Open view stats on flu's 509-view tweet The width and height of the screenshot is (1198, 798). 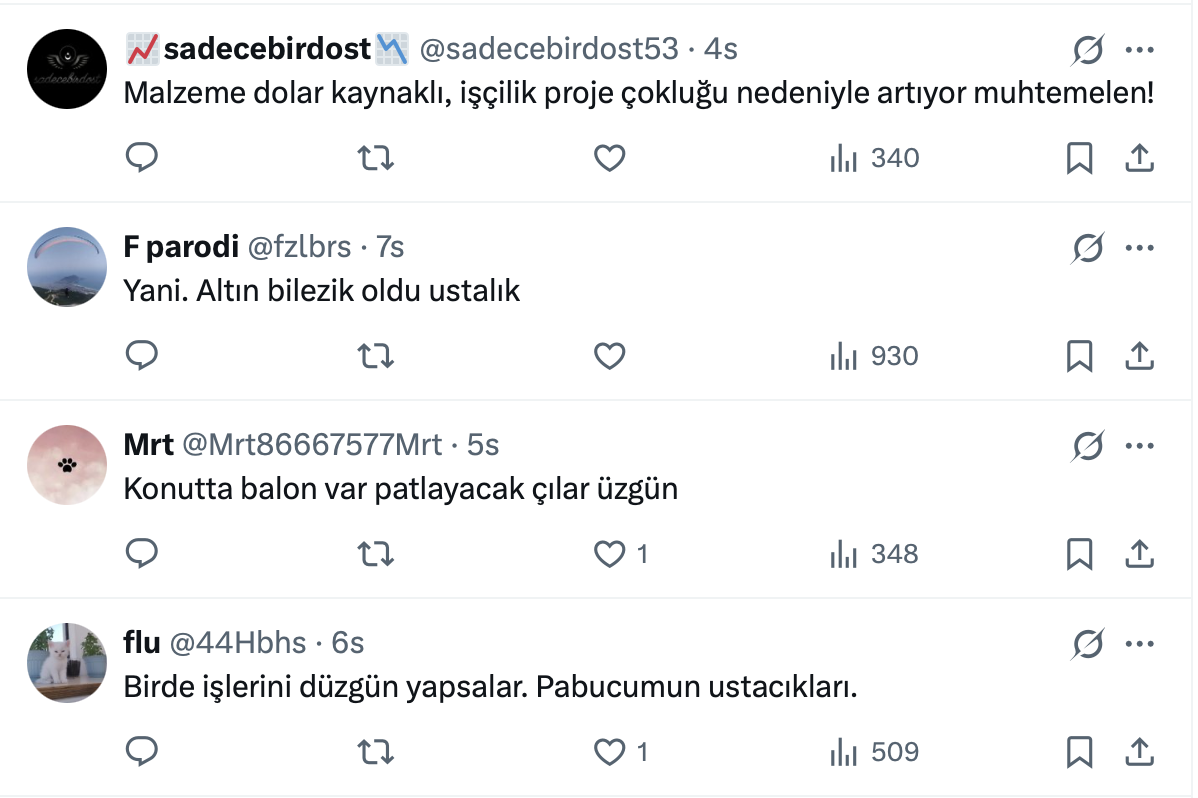click(x=873, y=752)
